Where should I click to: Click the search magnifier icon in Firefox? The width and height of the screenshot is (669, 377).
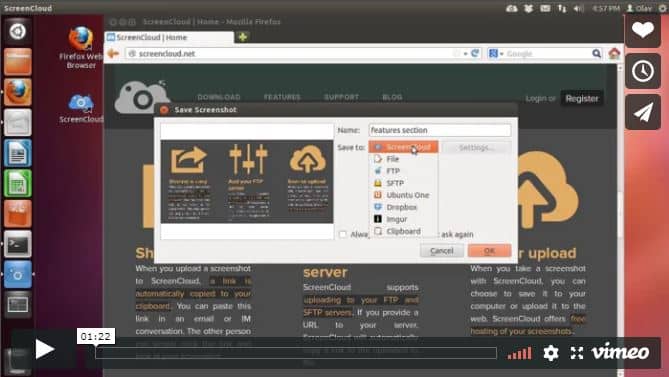click(x=596, y=54)
